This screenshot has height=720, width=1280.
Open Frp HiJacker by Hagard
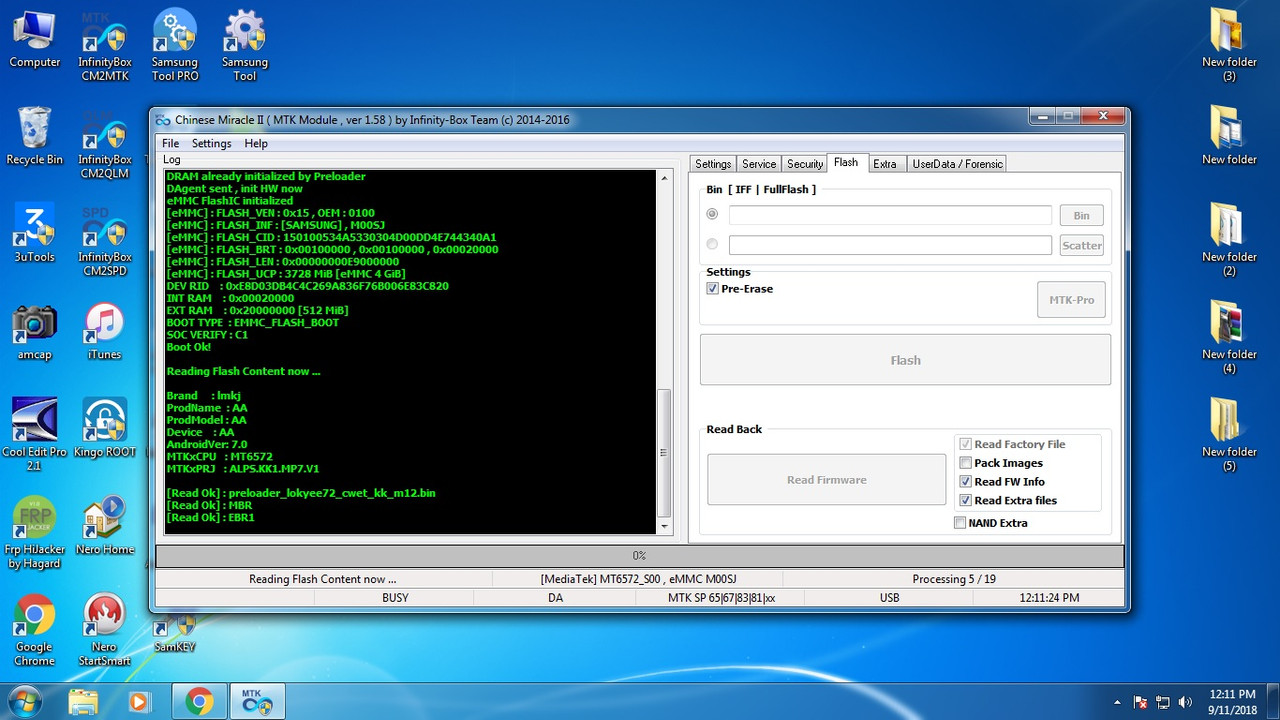pyautogui.click(x=34, y=533)
